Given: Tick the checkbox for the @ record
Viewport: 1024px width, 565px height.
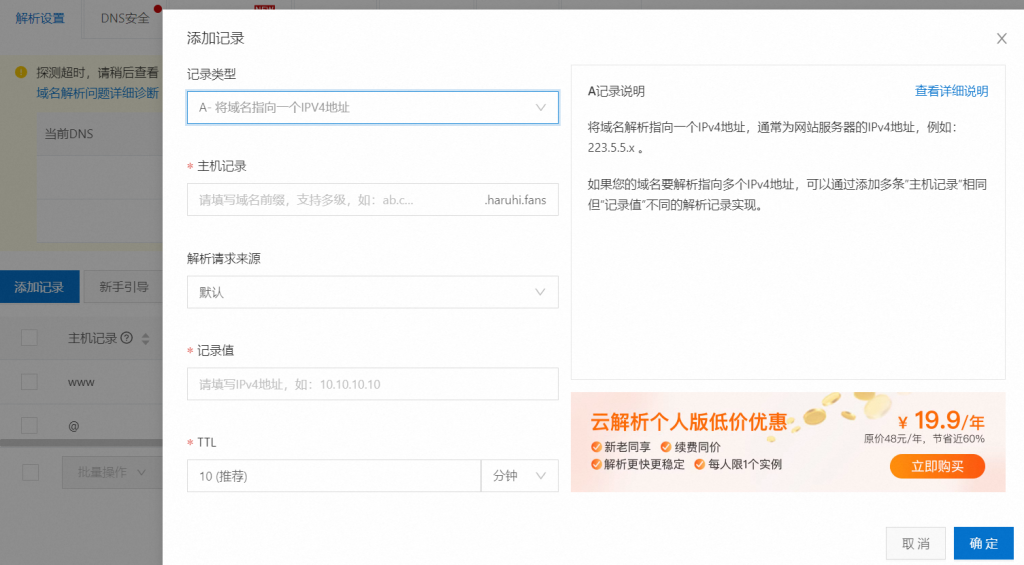Looking at the screenshot, I should [x=29, y=425].
